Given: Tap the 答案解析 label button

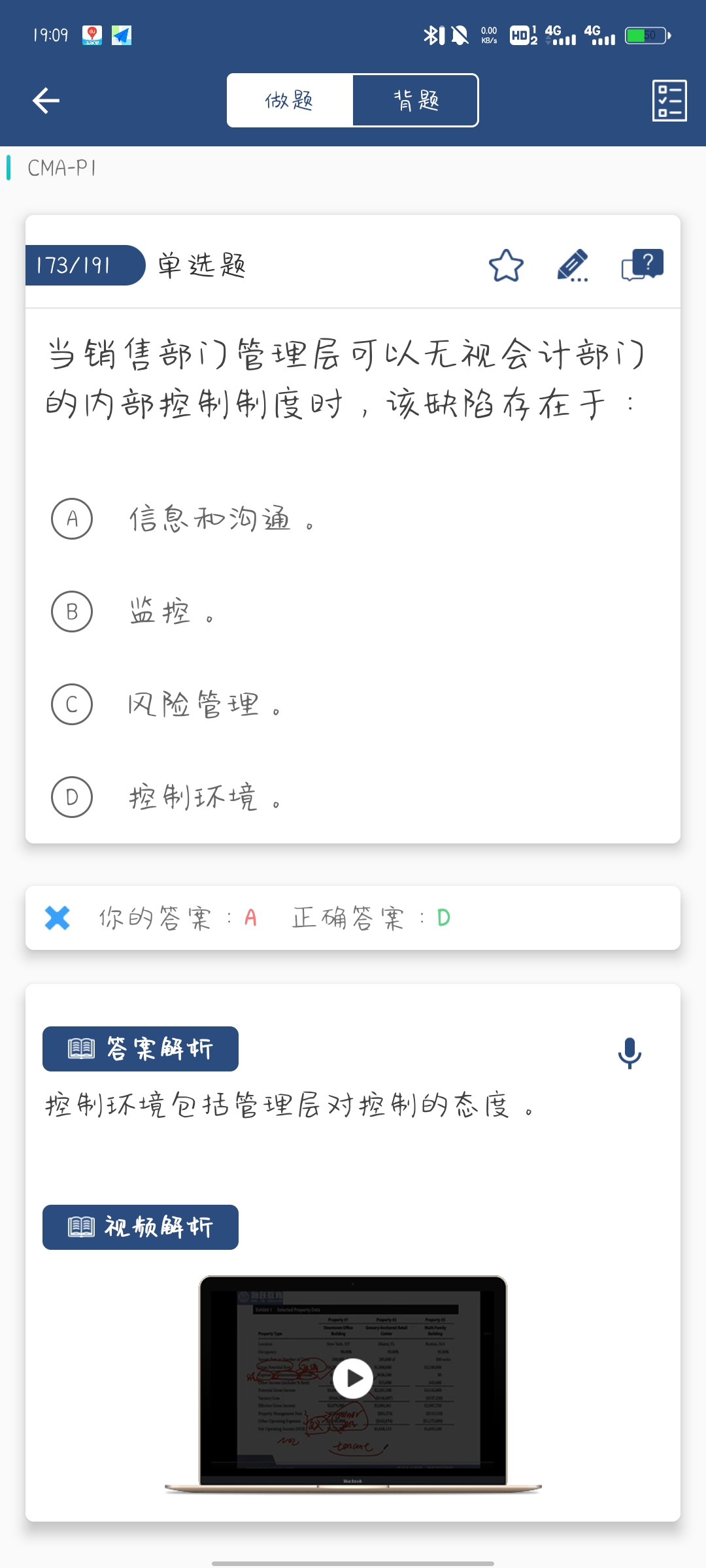Looking at the screenshot, I should coord(141,1049).
